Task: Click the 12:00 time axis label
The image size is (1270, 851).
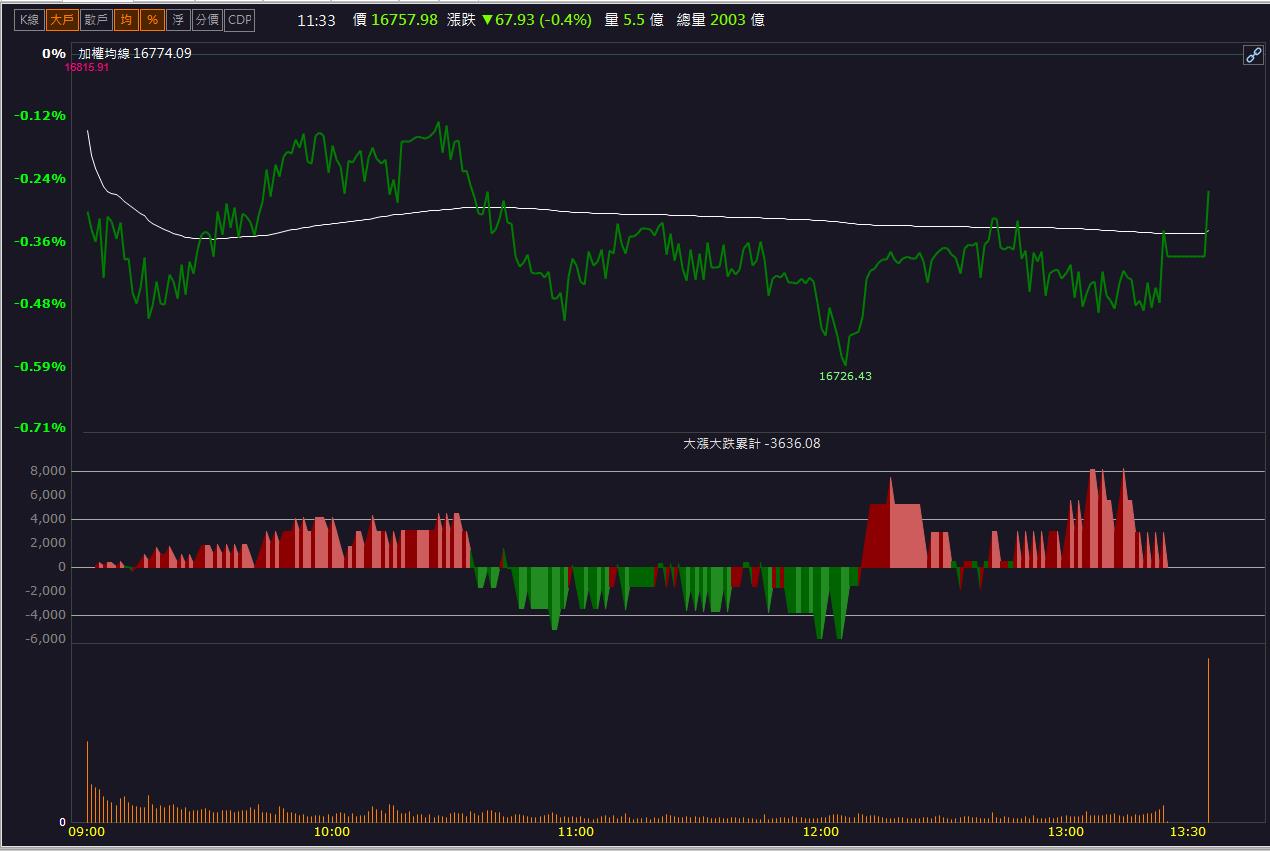Action: [x=821, y=831]
